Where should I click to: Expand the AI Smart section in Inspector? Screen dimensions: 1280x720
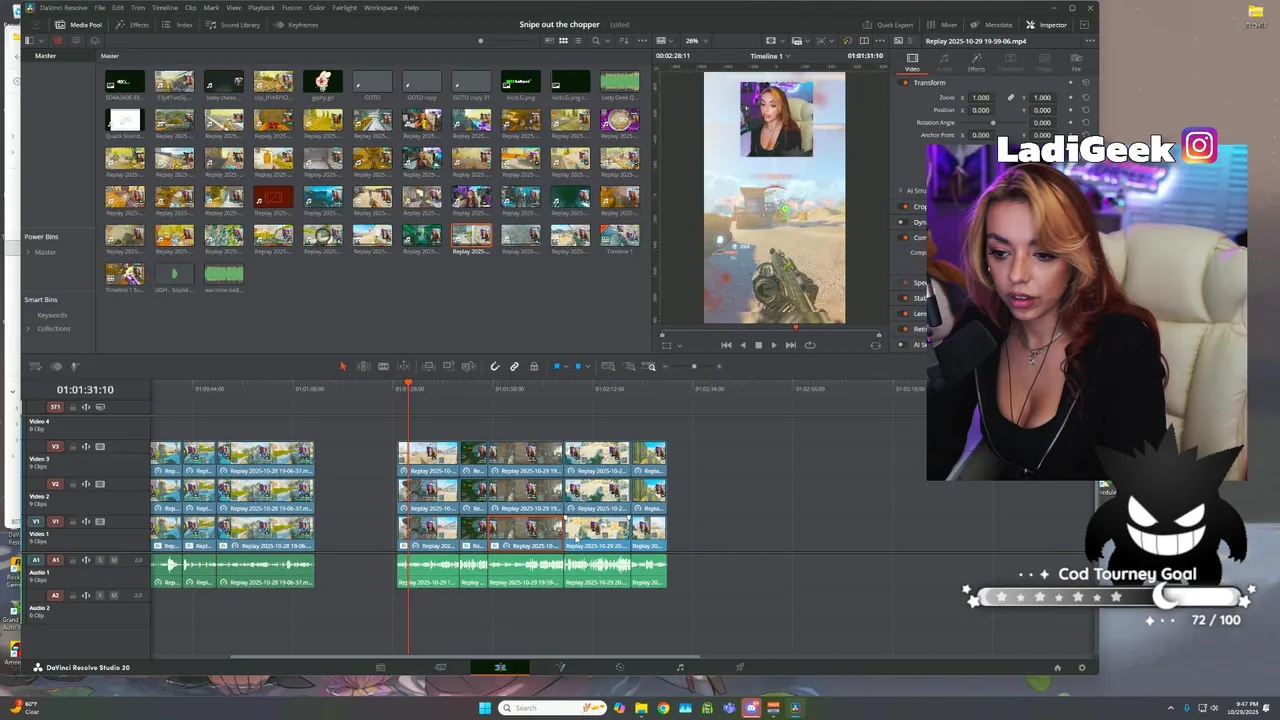900,191
